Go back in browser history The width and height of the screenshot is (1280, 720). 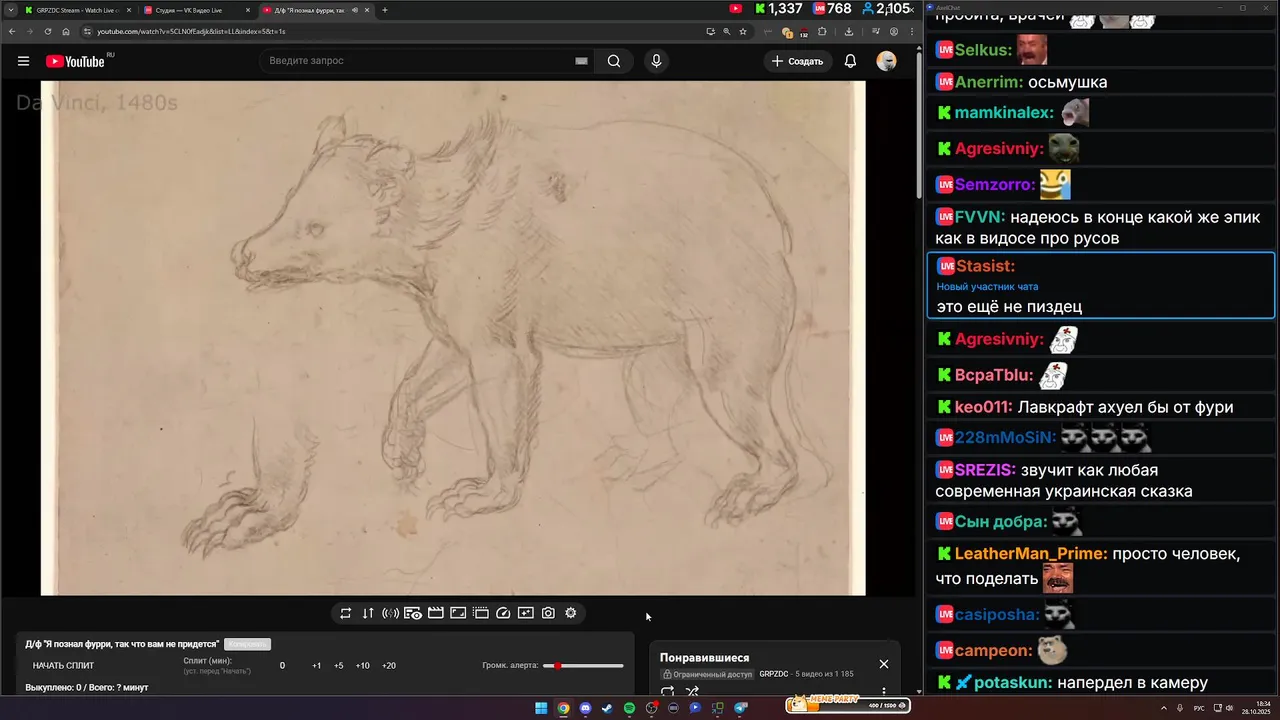(x=12, y=31)
